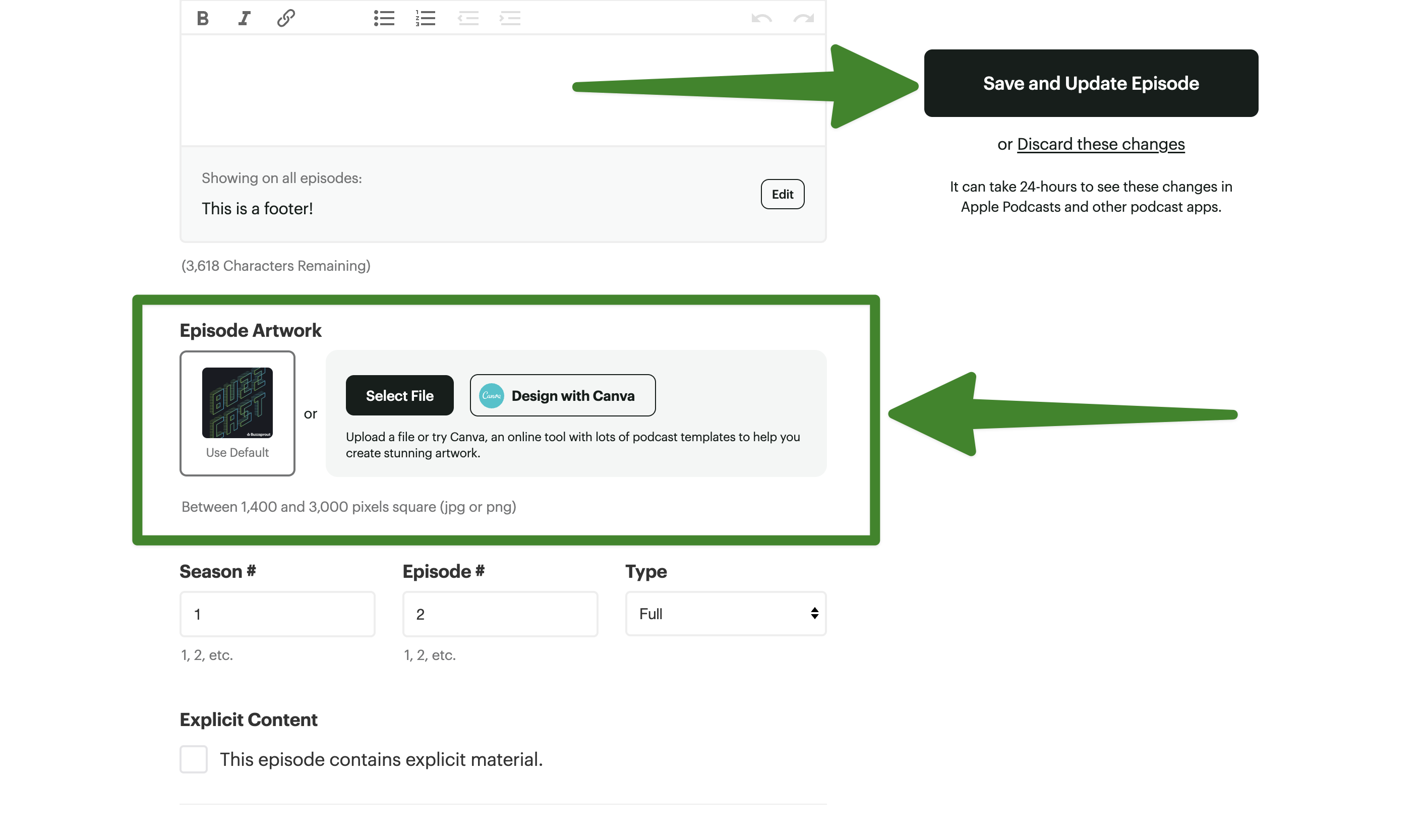Toggle bold formatting in the editor toolbar

click(x=202, y=19)
